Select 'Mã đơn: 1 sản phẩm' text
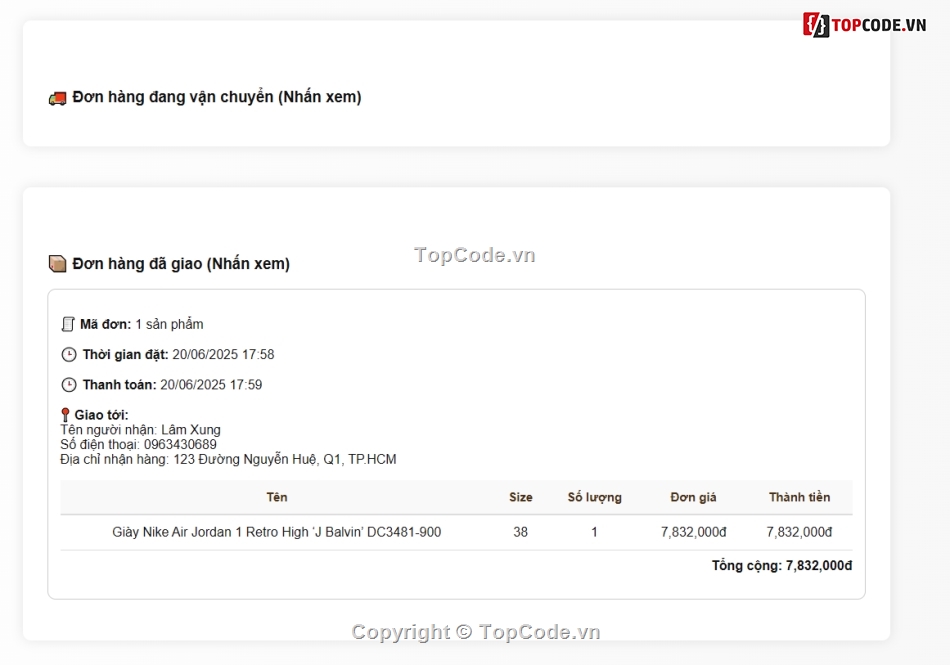The height and width of the screenshot is (665, 950). point(142,324)
